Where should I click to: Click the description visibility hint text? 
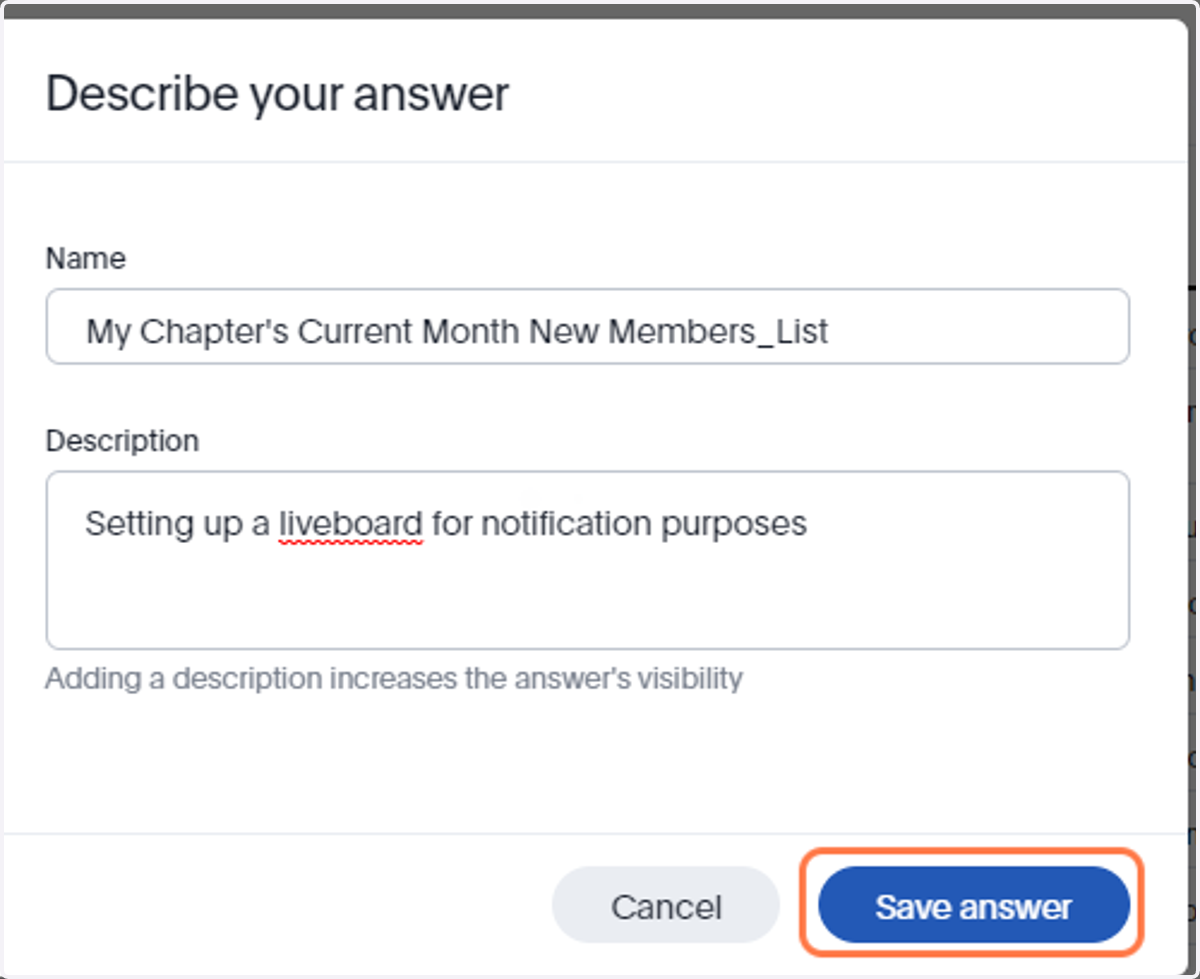[x=394, y=678]
